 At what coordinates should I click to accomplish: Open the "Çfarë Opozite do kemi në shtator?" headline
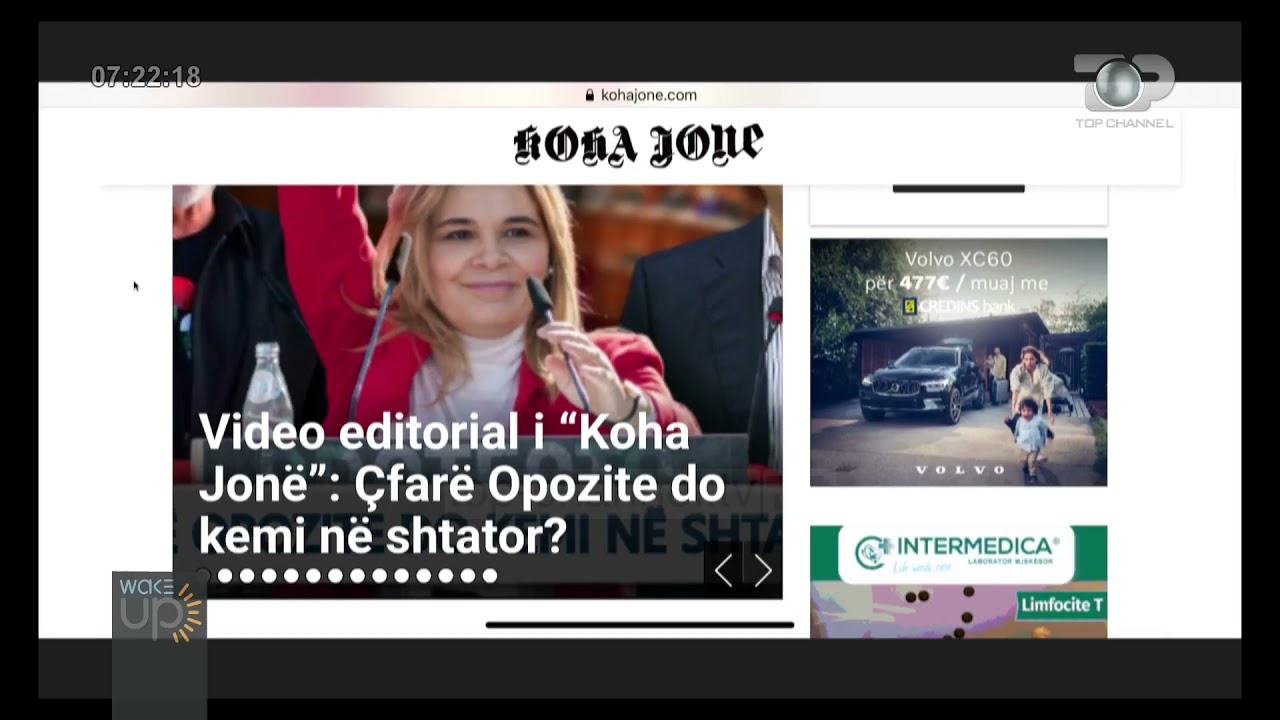tap(461, 484)
